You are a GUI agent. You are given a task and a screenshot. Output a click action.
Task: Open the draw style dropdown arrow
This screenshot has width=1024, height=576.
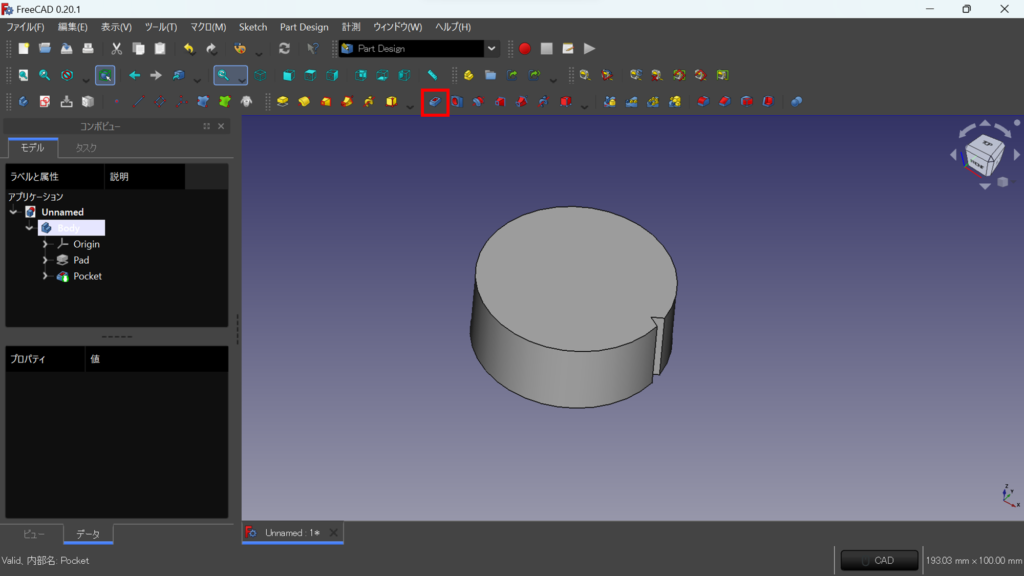[86, 80]
